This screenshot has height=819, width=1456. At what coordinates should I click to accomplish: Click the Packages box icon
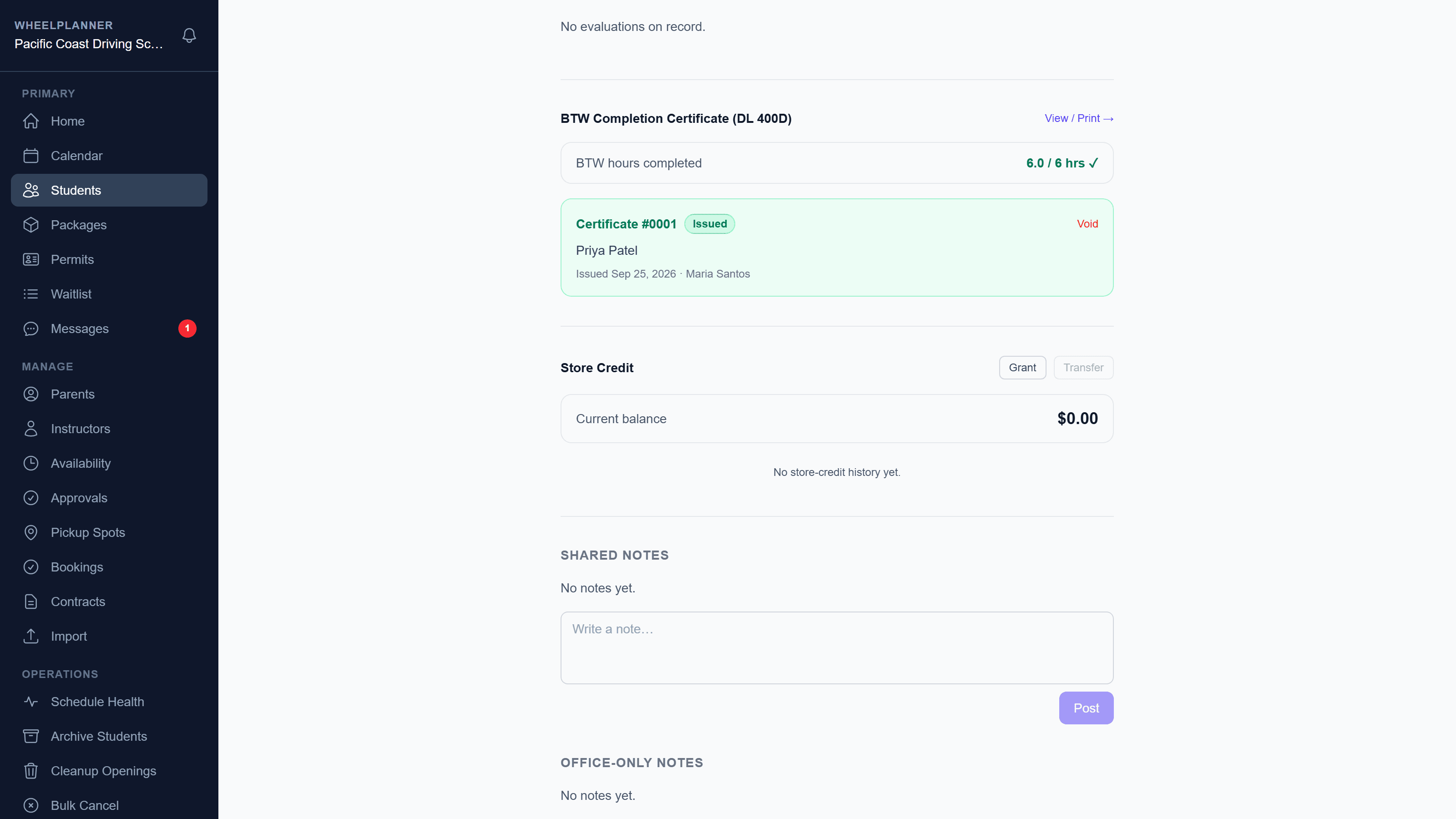coord(31,225)
